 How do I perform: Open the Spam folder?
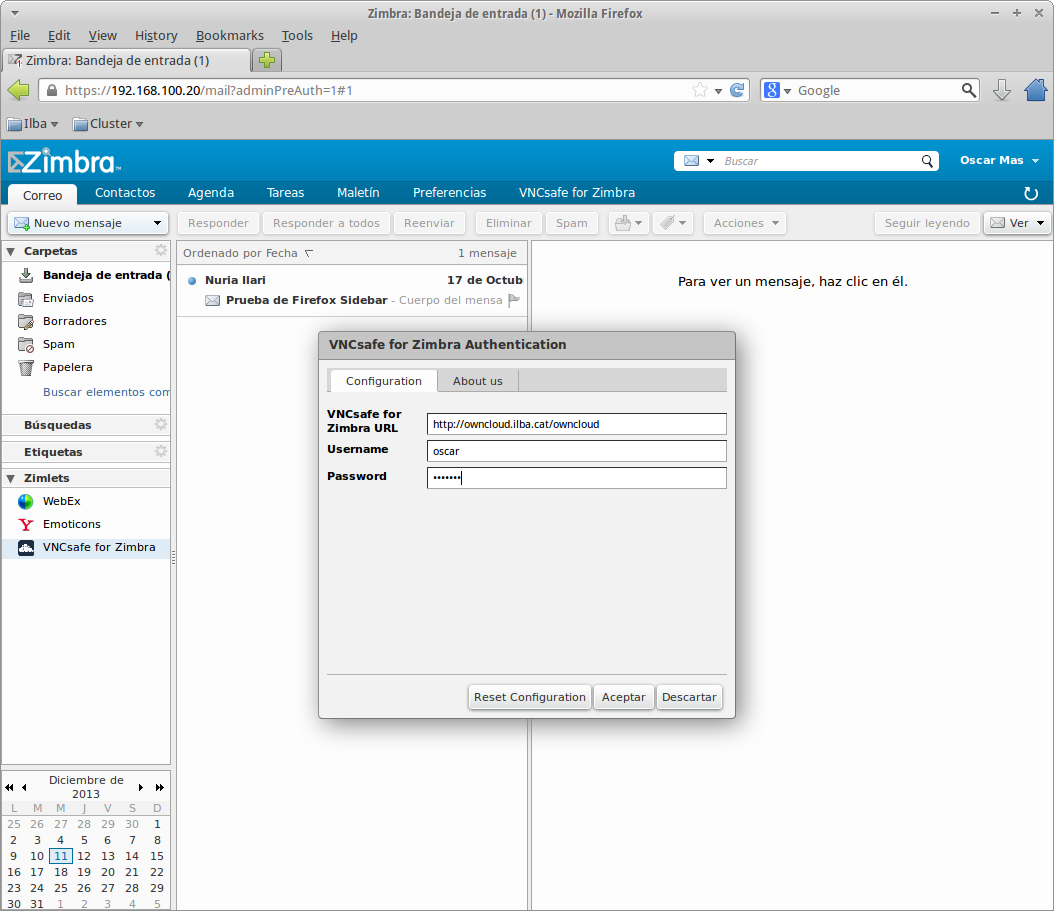point(58,344)
